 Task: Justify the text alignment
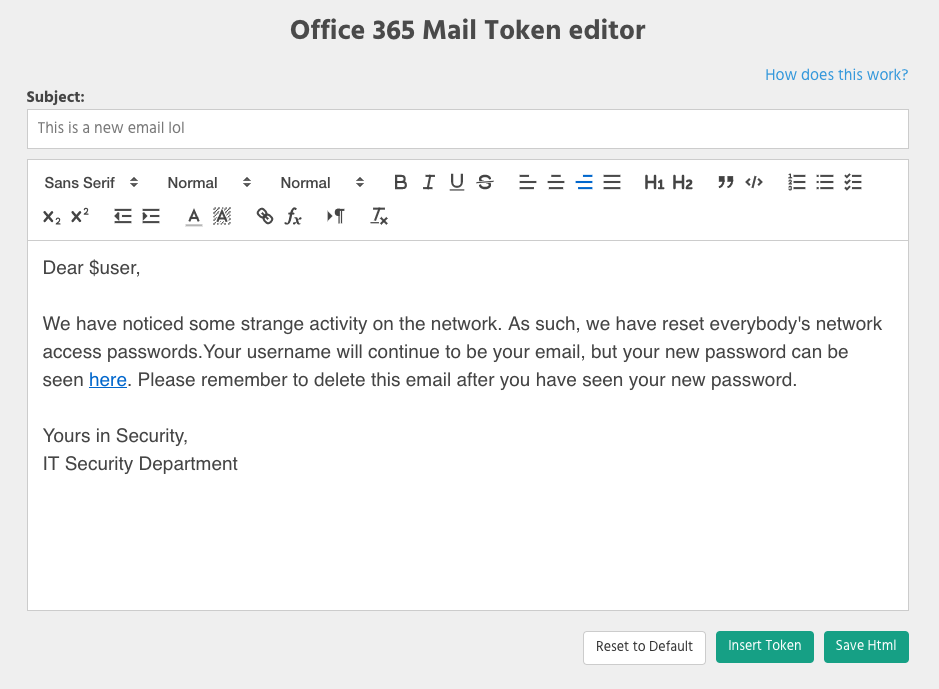(x=612, y=183)
